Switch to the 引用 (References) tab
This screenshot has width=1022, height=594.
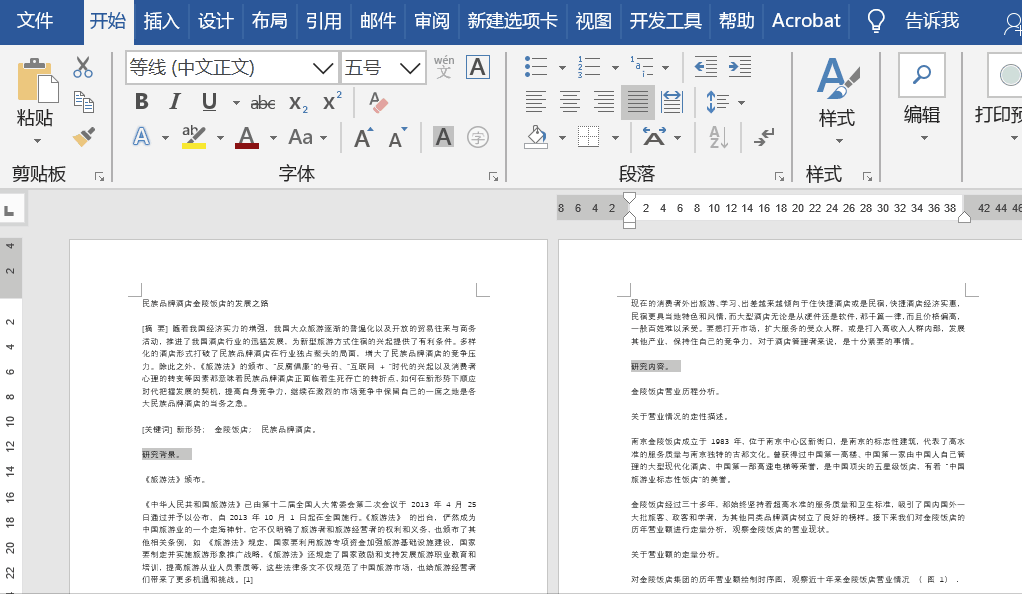point(323,21)
